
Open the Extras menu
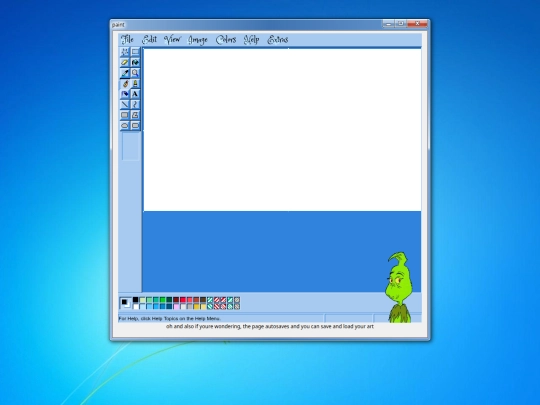278,40
